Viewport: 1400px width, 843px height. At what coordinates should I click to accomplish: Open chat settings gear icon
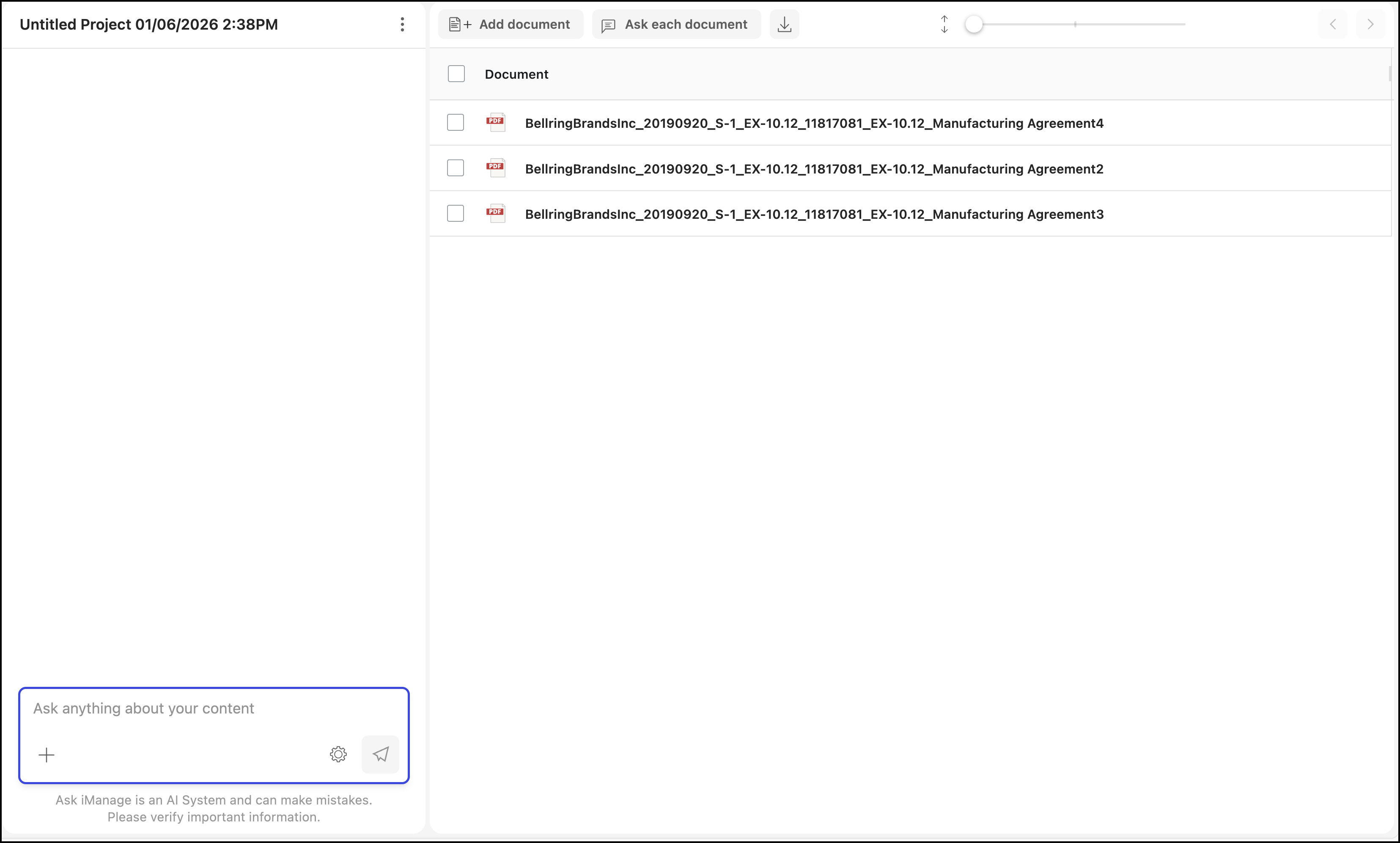(338, 754)
